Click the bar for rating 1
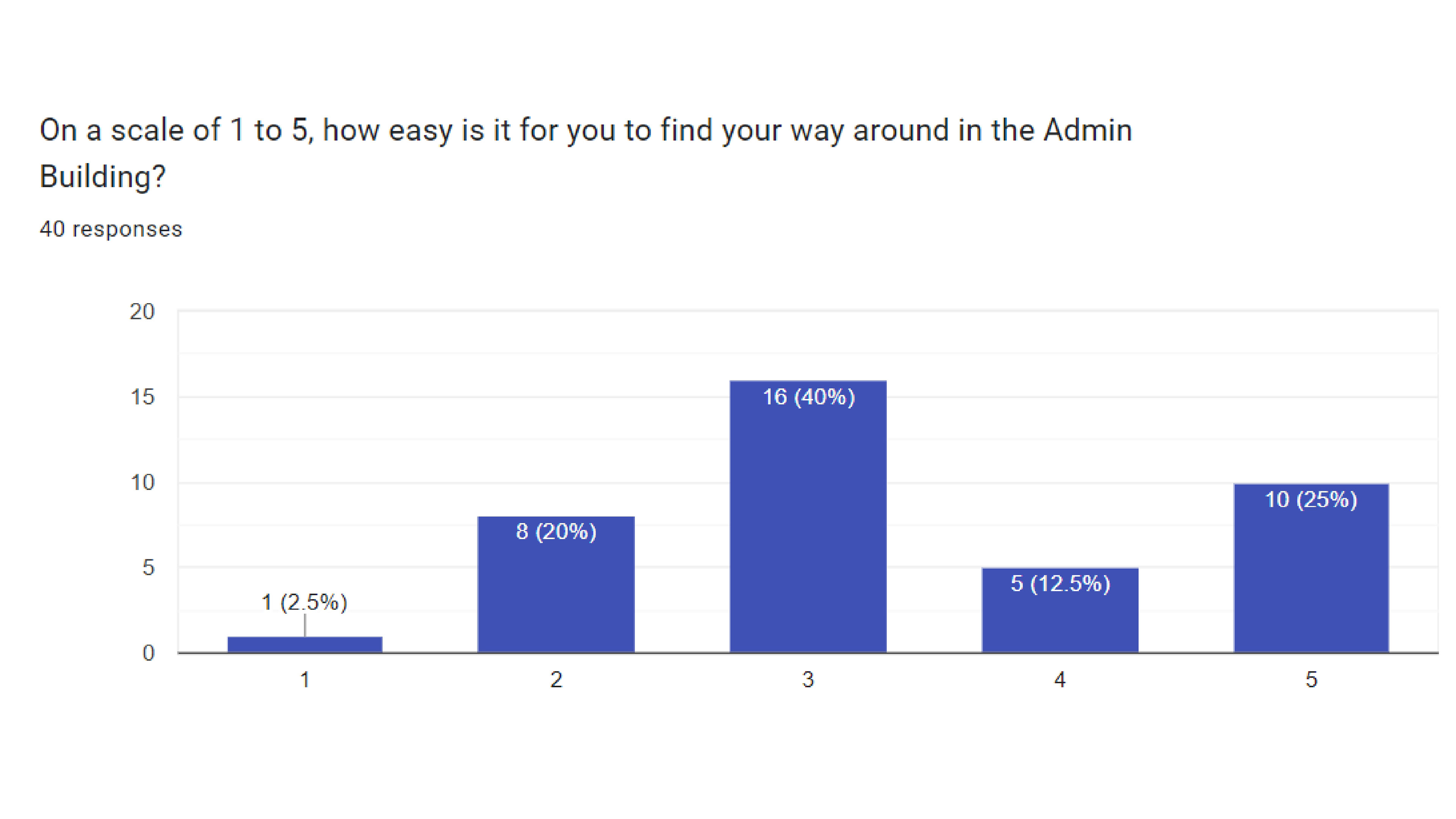Image resolution: width=1456 pixels, height=819 pixels. 304,644
